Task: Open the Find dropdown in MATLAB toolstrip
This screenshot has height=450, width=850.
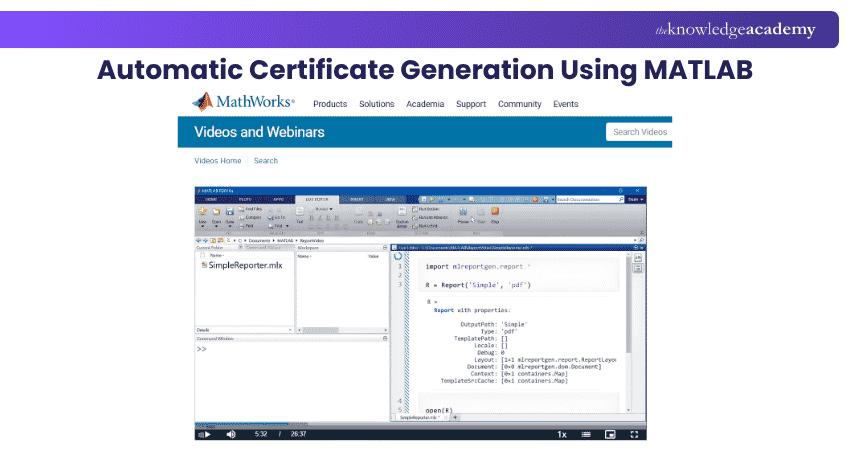Action: 278,226
